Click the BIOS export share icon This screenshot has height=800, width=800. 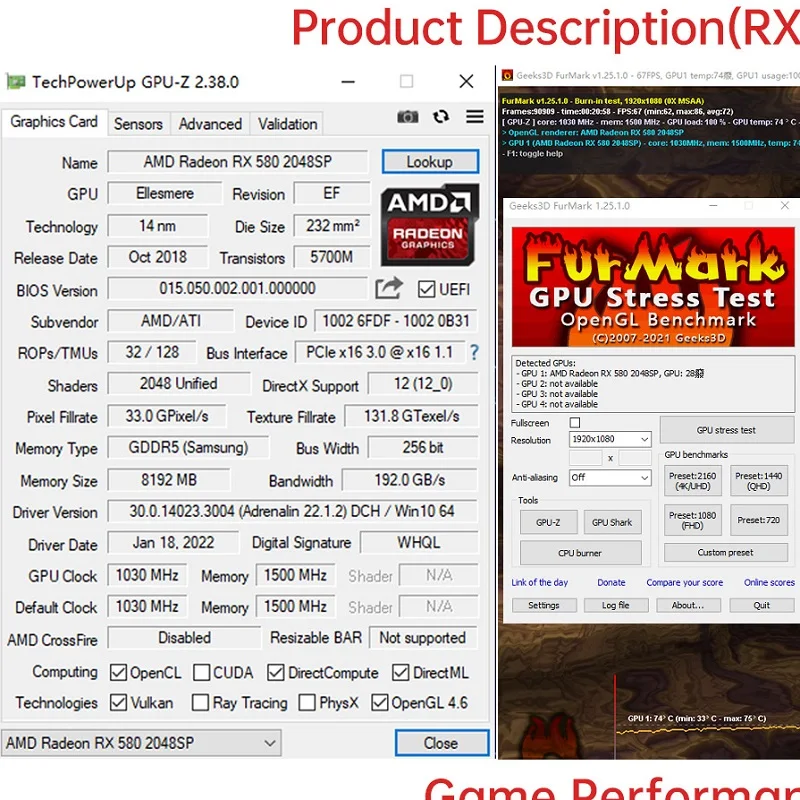(389, 289)
